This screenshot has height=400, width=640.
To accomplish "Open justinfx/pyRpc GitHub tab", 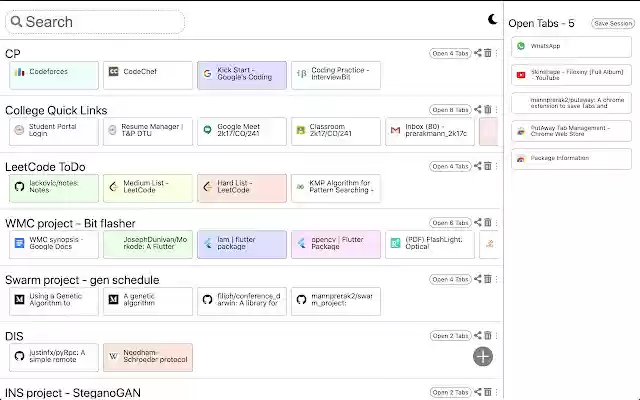I will [x=54, y=358].
